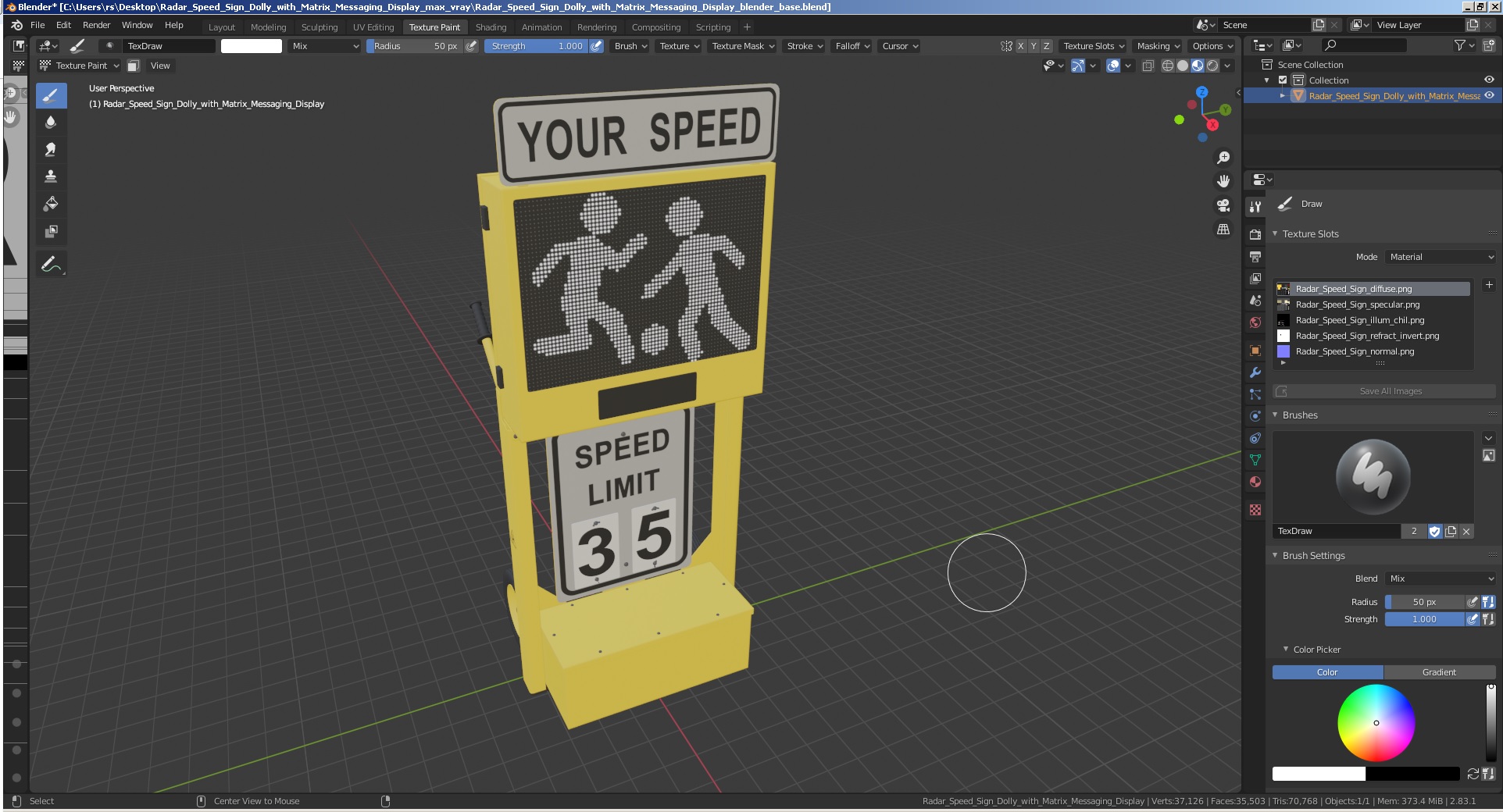
Task: Switch to the UV Editing workspace tab
Action: (373, 27)
